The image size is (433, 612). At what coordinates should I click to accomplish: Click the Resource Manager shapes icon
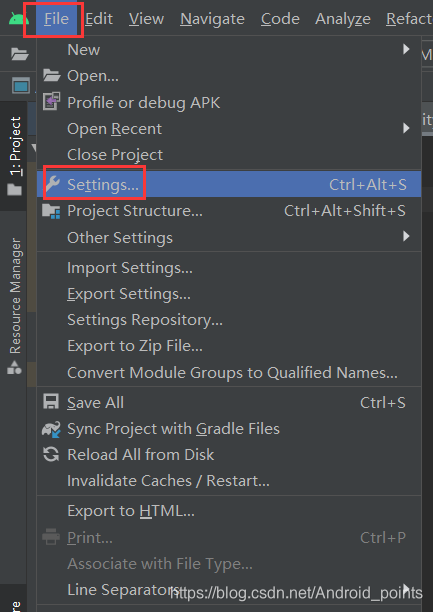(14, 368)
